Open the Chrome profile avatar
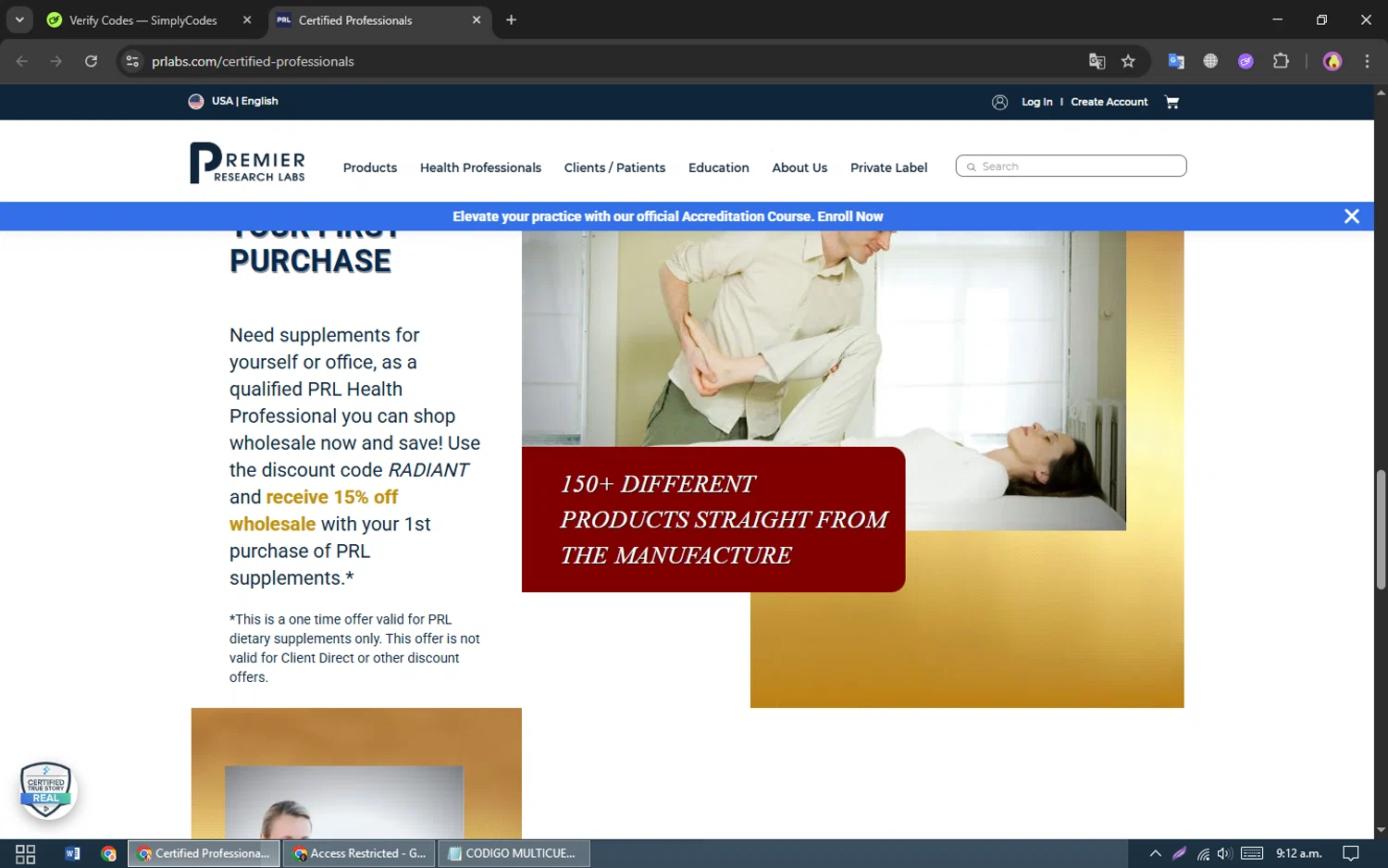The height and width of the screenshot is (868, 1388). 1332,61
